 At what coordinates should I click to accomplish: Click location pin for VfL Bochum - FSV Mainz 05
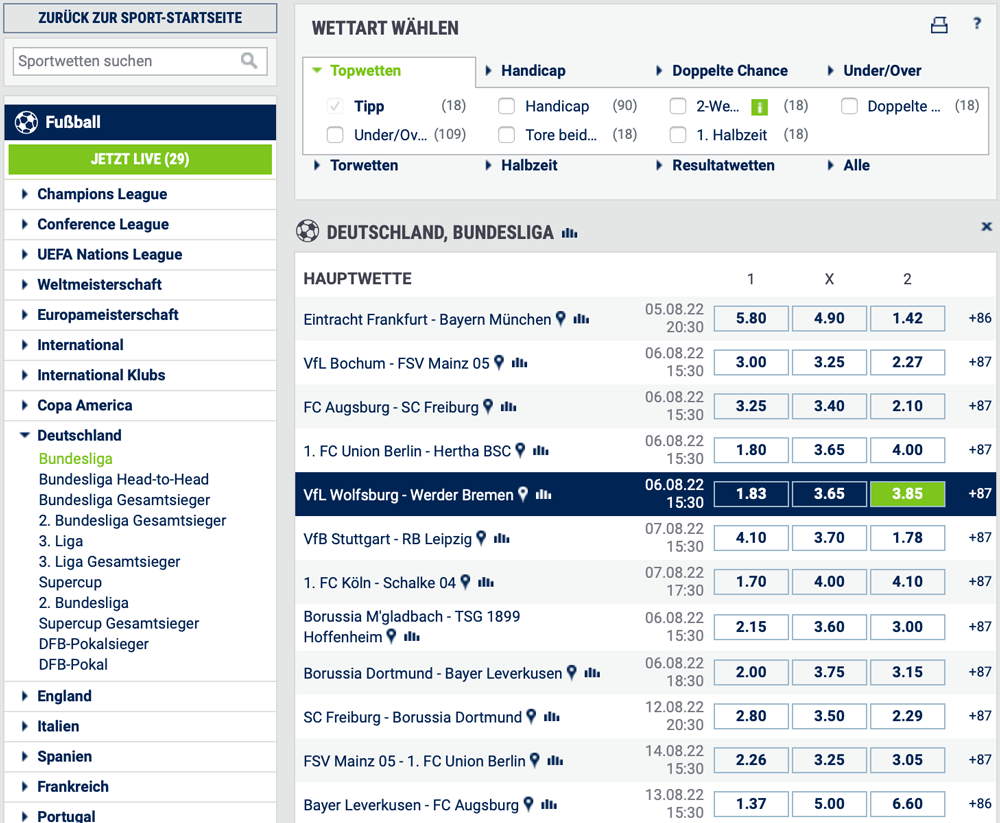click(x=499, y=362)
